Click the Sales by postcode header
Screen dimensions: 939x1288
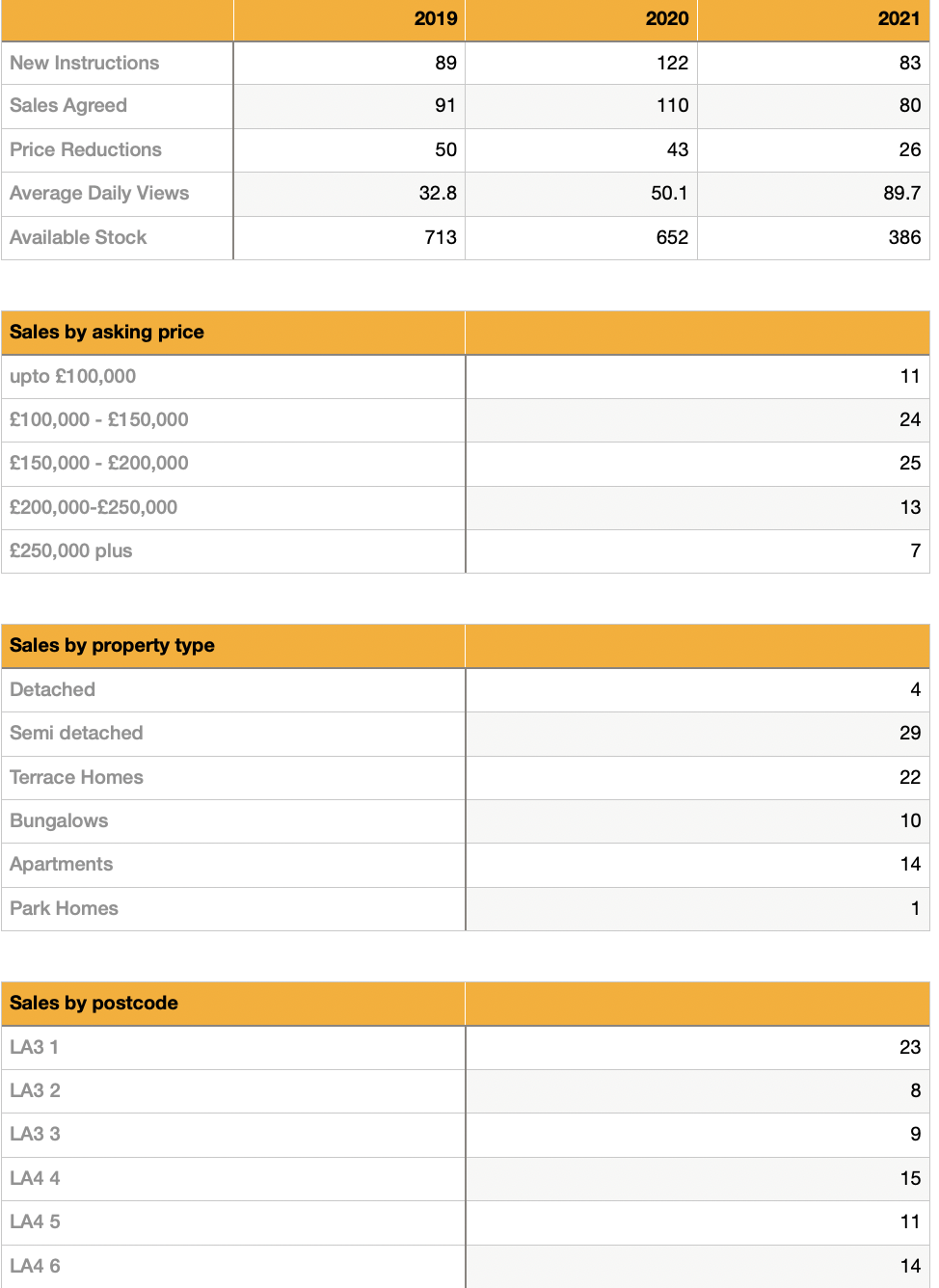(x=94, y=1003)
